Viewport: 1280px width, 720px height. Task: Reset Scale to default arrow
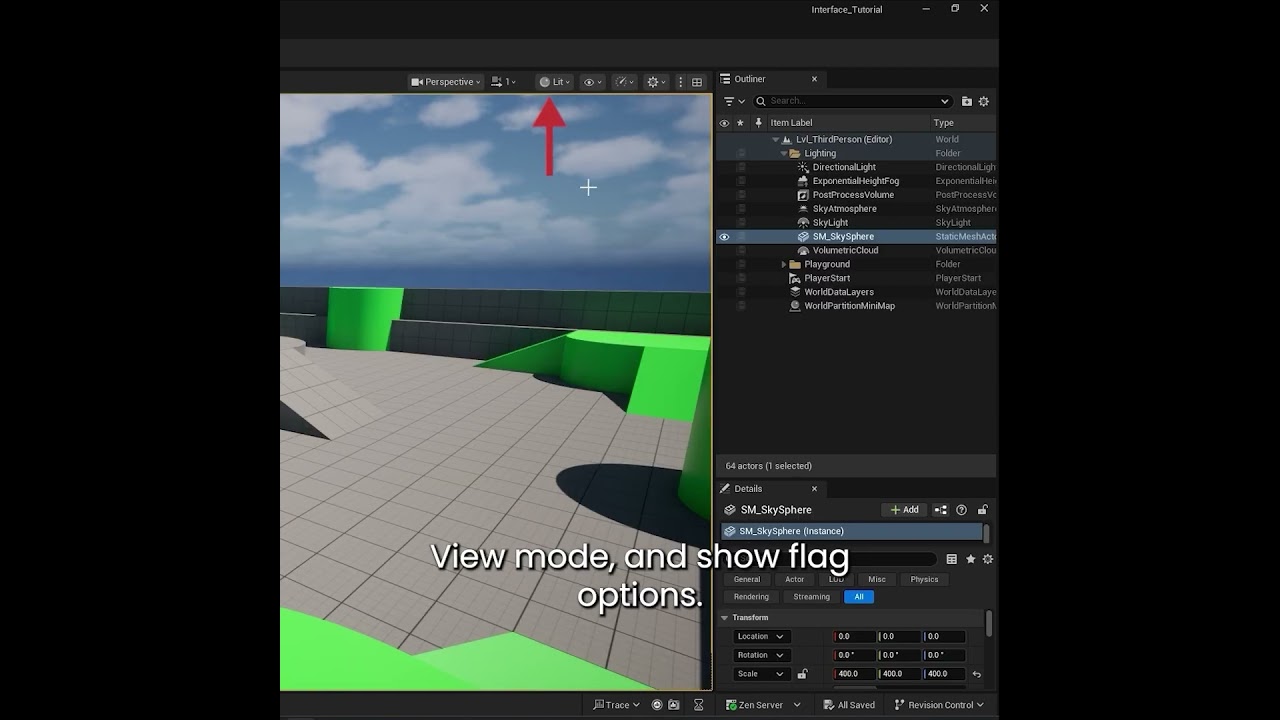[x=976, y=674]
